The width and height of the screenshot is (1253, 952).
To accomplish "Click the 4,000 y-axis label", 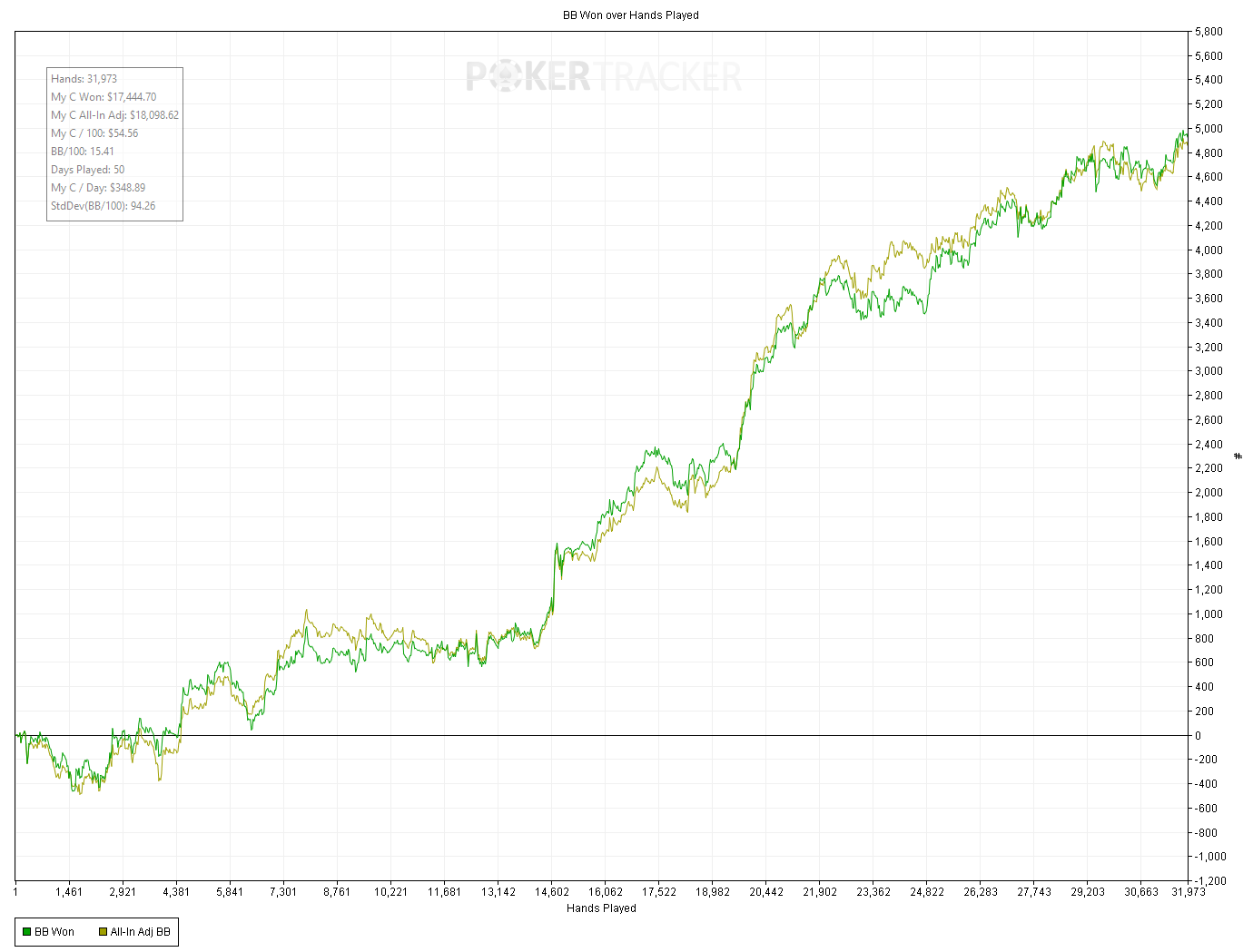I will pos(1209,250).
